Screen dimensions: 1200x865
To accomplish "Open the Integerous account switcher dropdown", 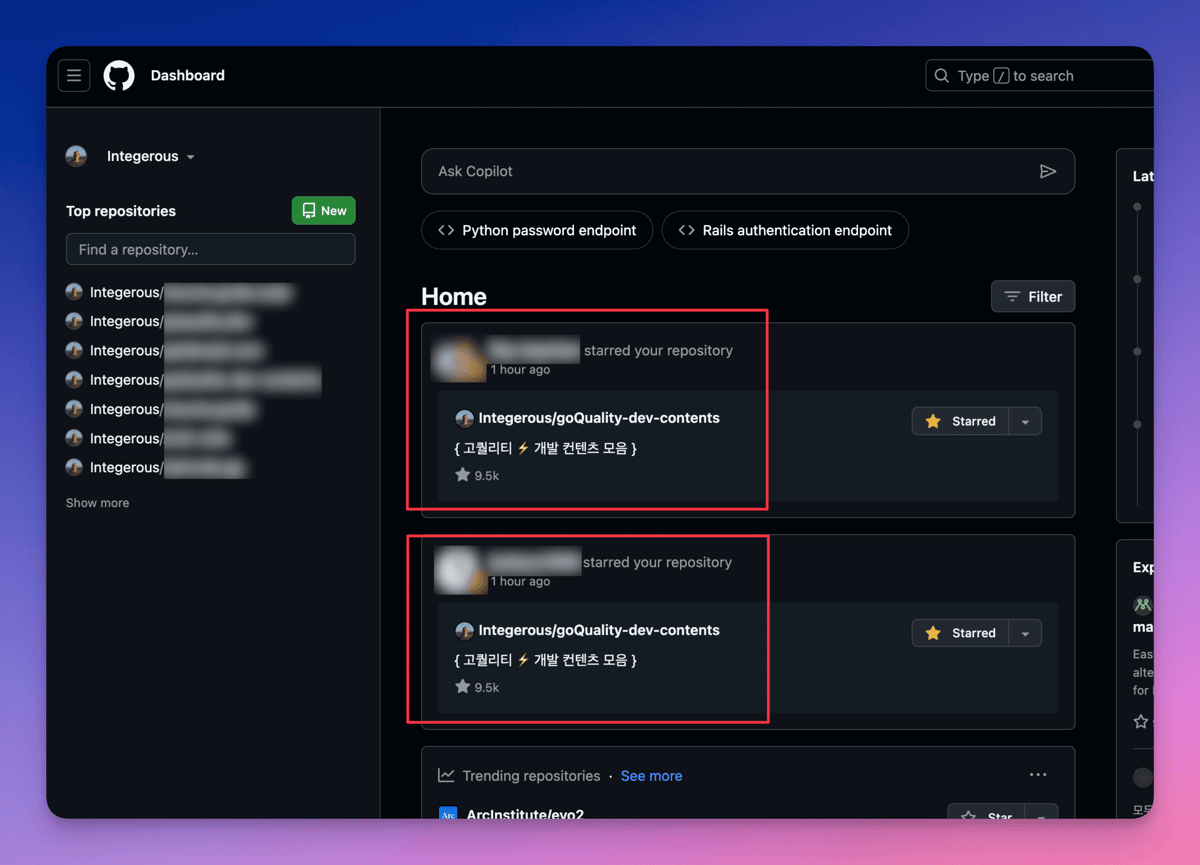I will click(151, 157).
